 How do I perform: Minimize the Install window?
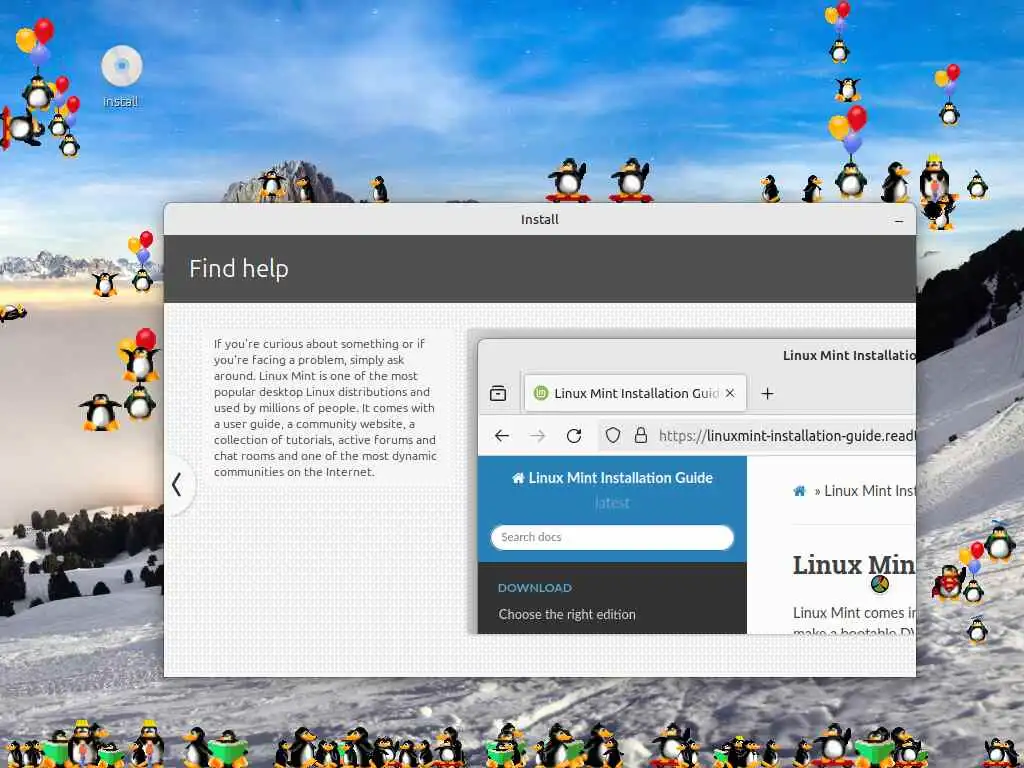click(899, 221)
